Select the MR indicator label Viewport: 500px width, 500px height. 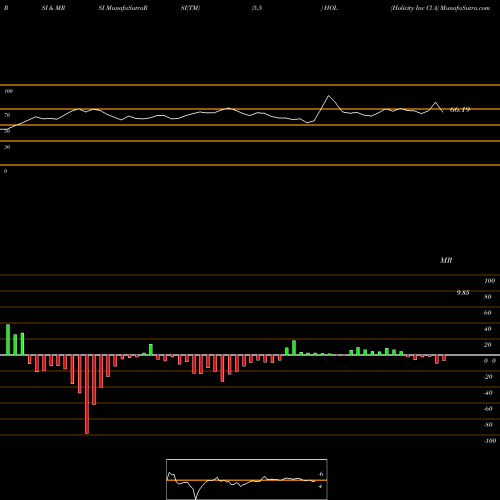[446, 260]
